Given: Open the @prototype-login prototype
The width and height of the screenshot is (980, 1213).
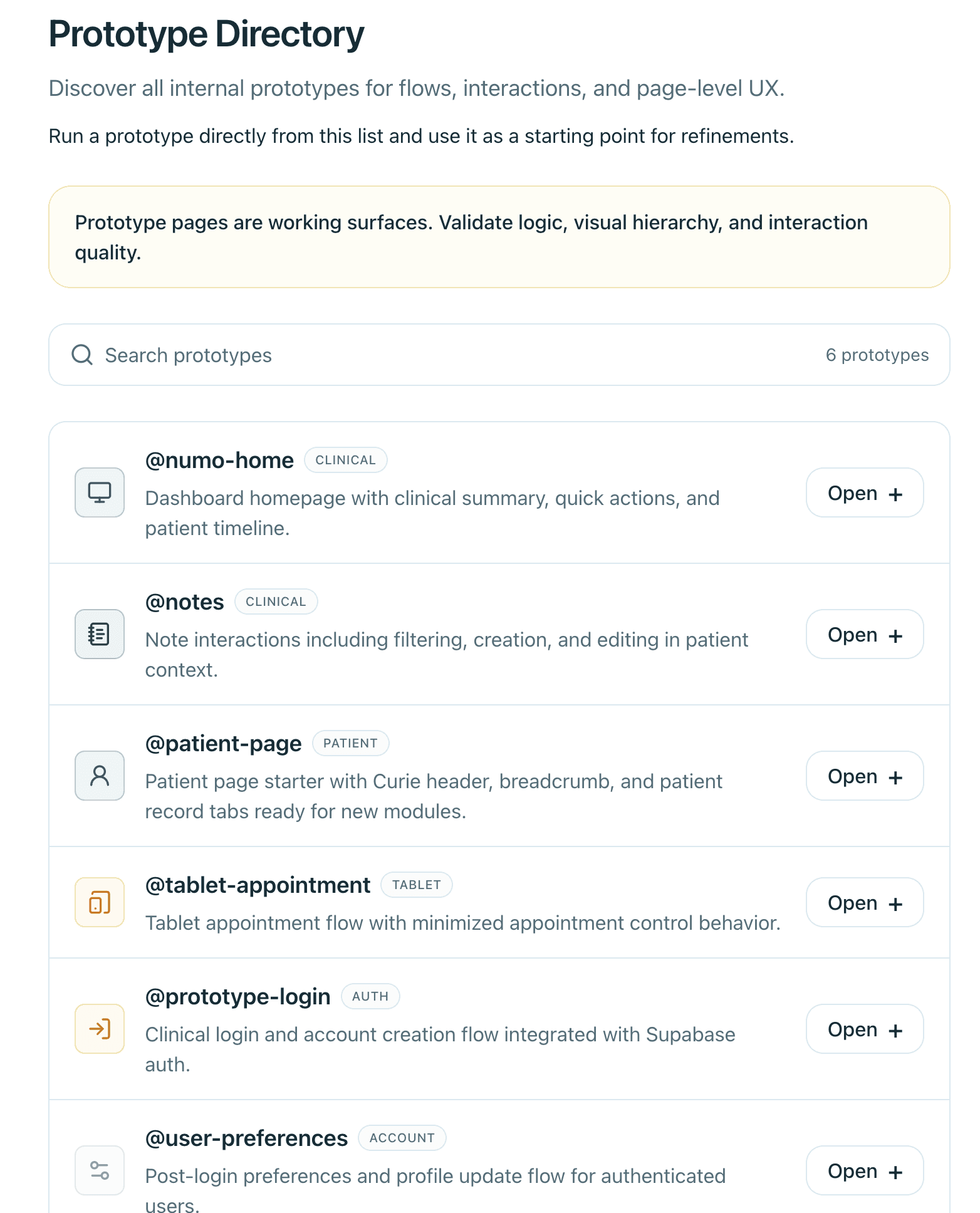Looking at the screenshot, I should (x=865, y=1029).
